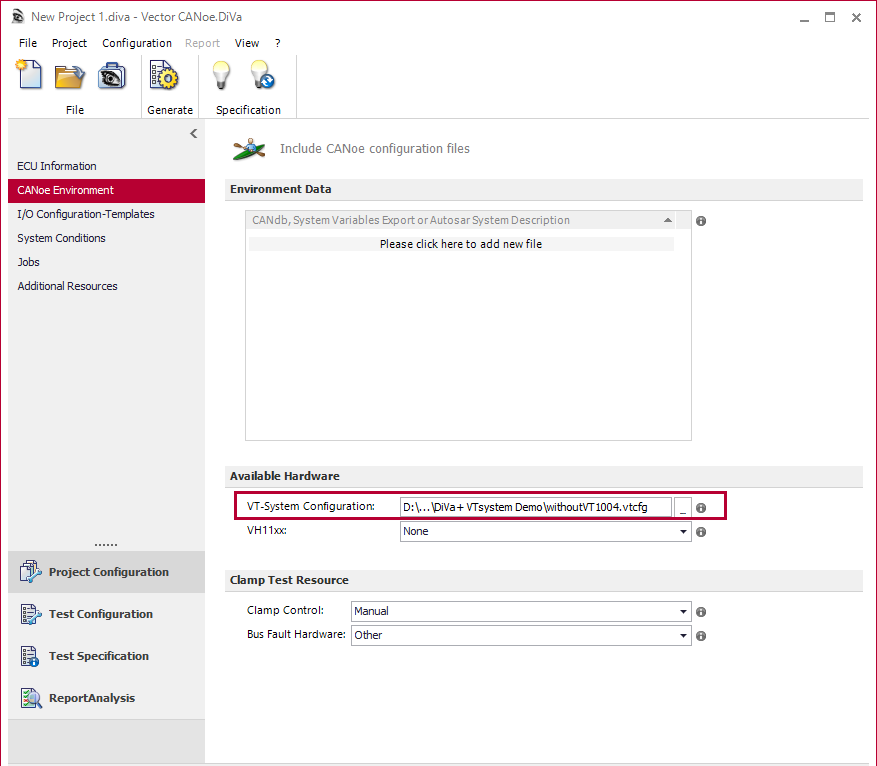The width and height of the screenshot is (877, 766).
Task: Open the Configuration menu
Action: click(x=137, y=43)
